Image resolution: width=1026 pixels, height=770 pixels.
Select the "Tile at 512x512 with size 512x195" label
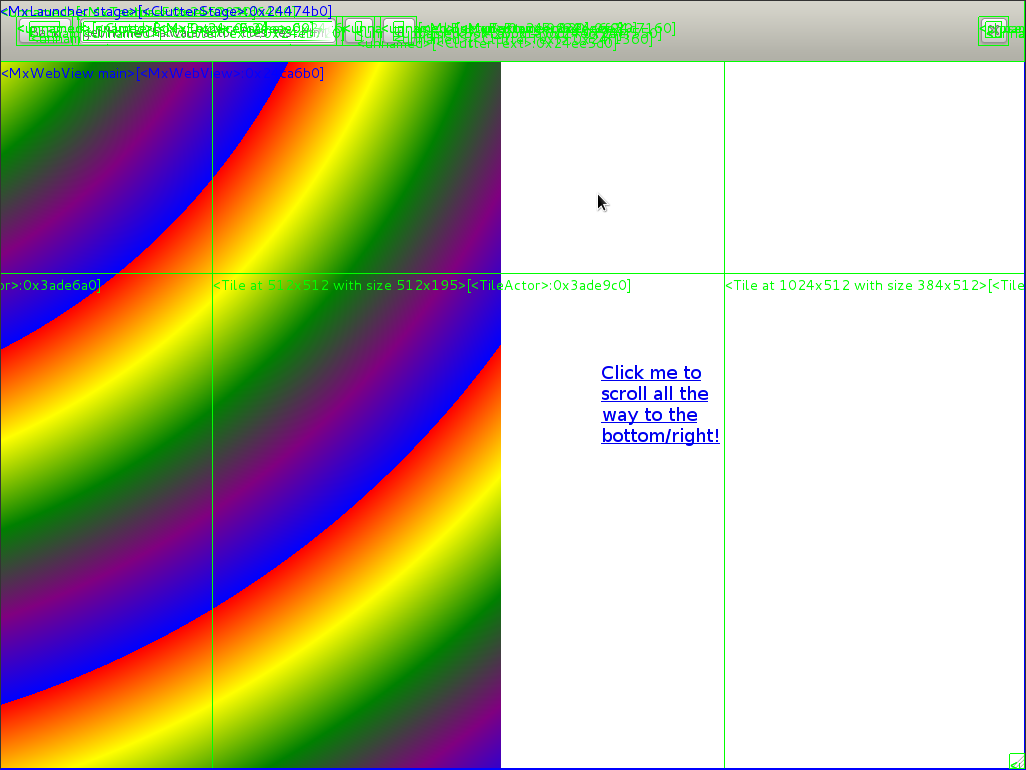[339, 286]
